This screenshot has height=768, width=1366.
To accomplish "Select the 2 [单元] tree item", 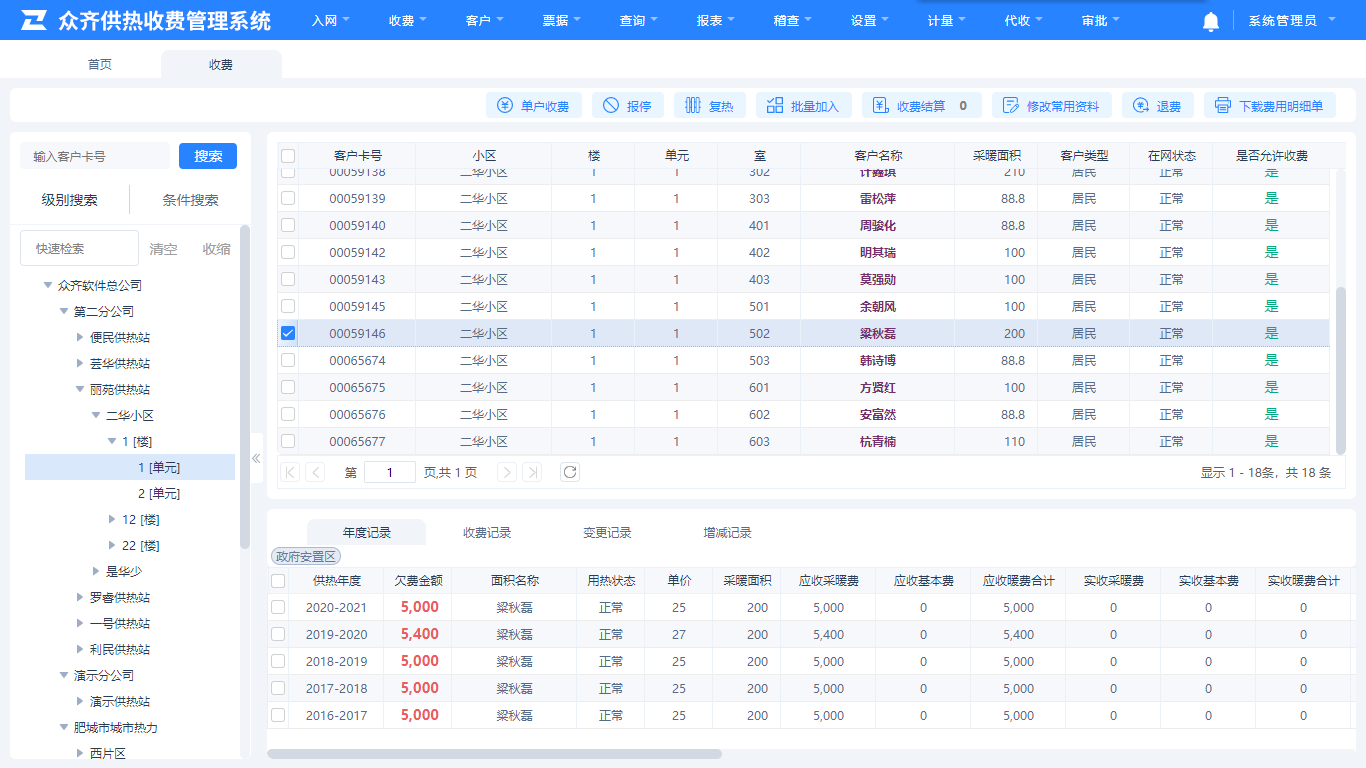I will tap(159, 493).
